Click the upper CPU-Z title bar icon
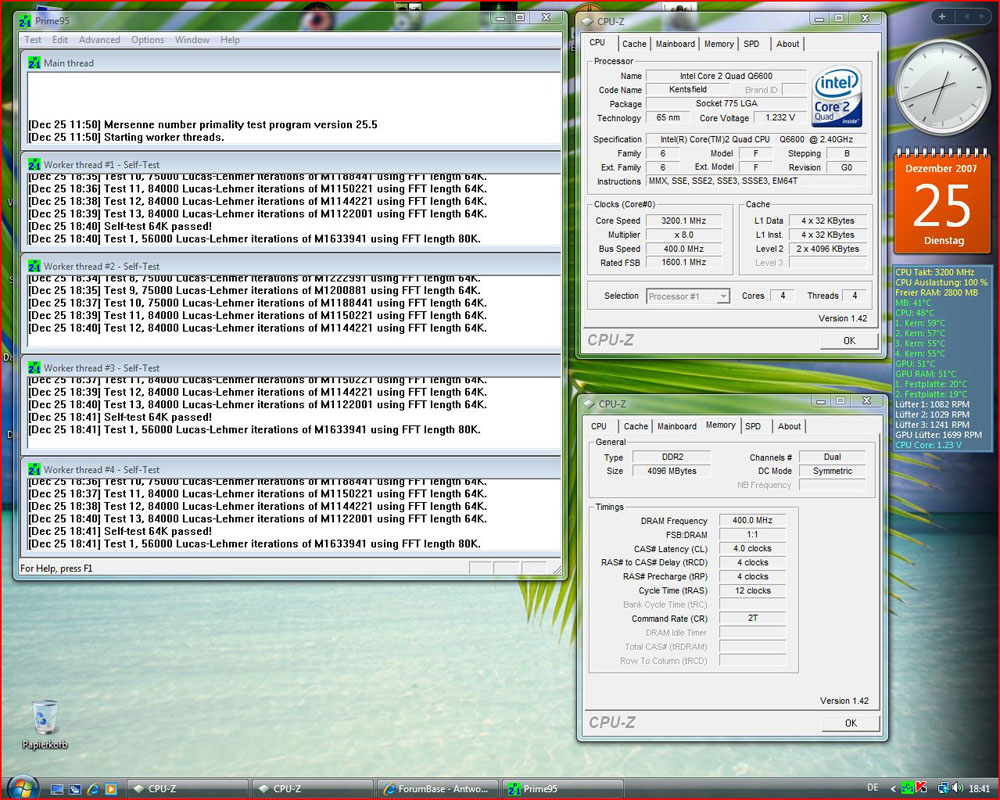1000x800 pixels. click(x=588, y=21)
